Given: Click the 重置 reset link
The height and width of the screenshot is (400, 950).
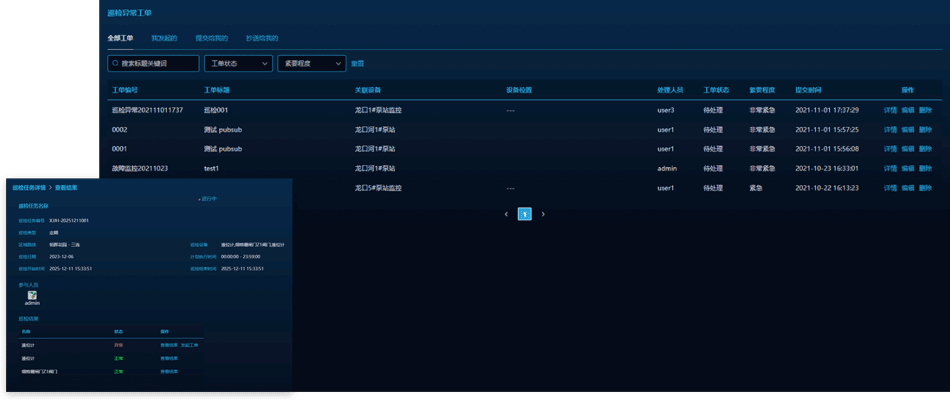Looking at the screenshot, I should coord(357,63).
